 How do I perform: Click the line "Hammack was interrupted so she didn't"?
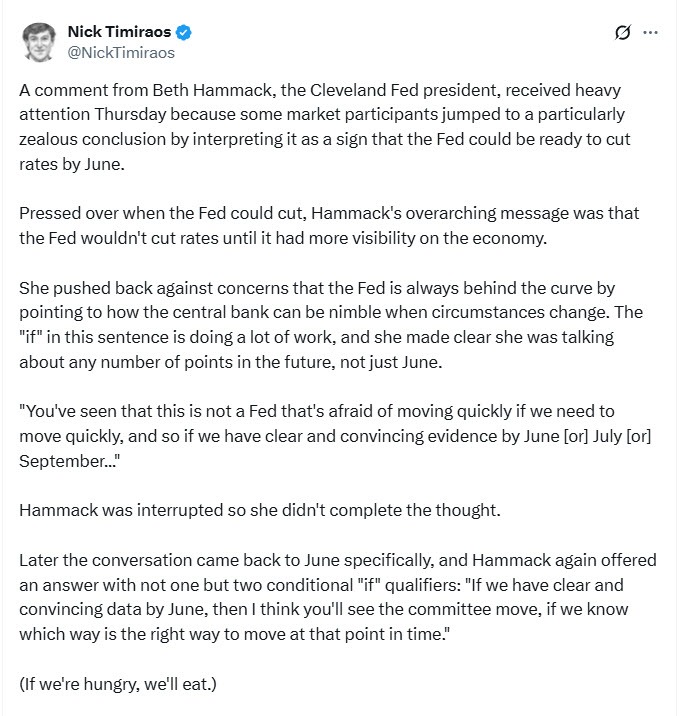[x=260, y=510]
